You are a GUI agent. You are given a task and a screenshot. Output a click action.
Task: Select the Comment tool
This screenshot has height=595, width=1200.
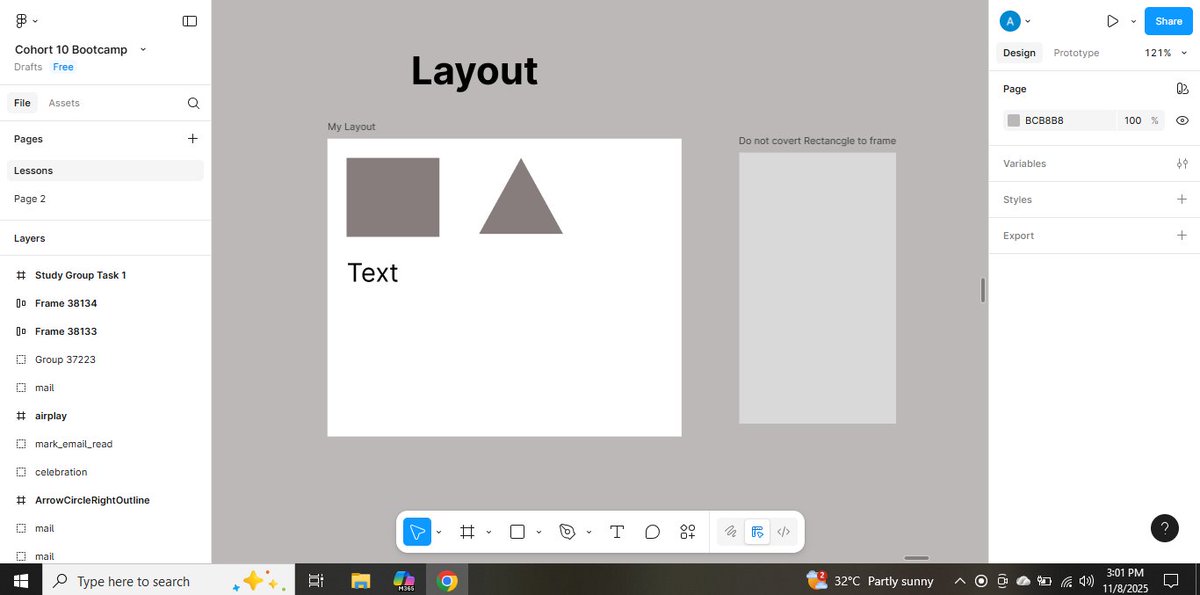tap(652, 531)
